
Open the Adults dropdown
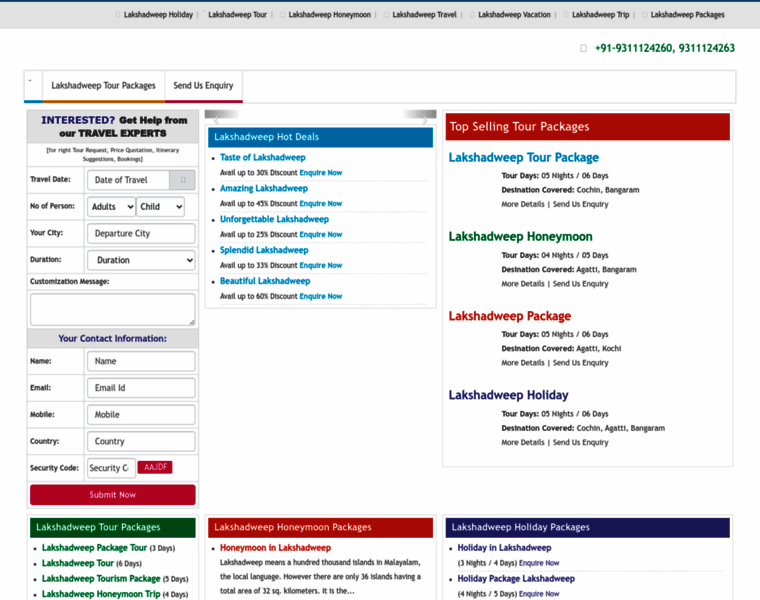(111, 206)
